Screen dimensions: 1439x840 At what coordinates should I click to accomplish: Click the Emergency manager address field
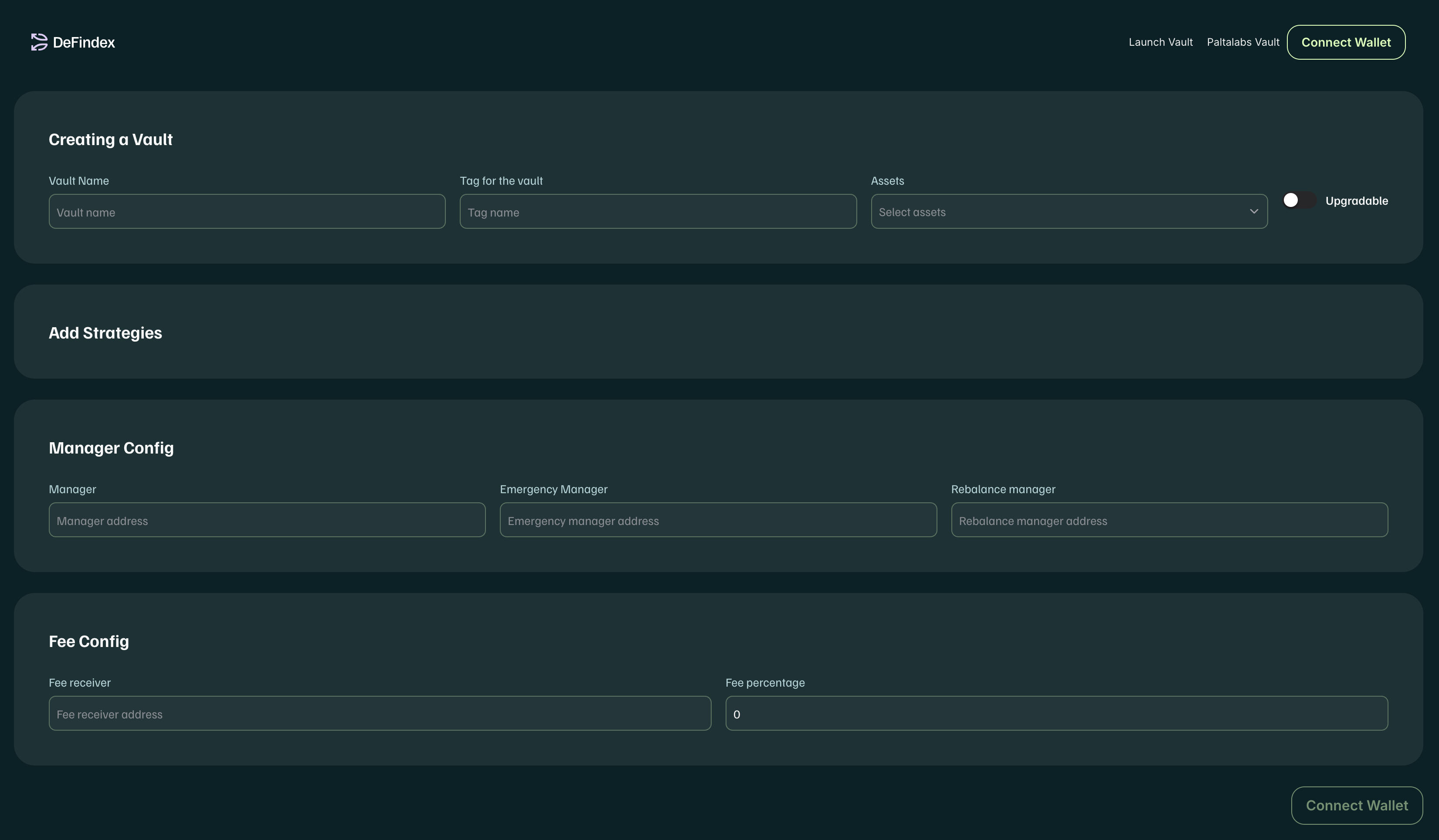718,520
